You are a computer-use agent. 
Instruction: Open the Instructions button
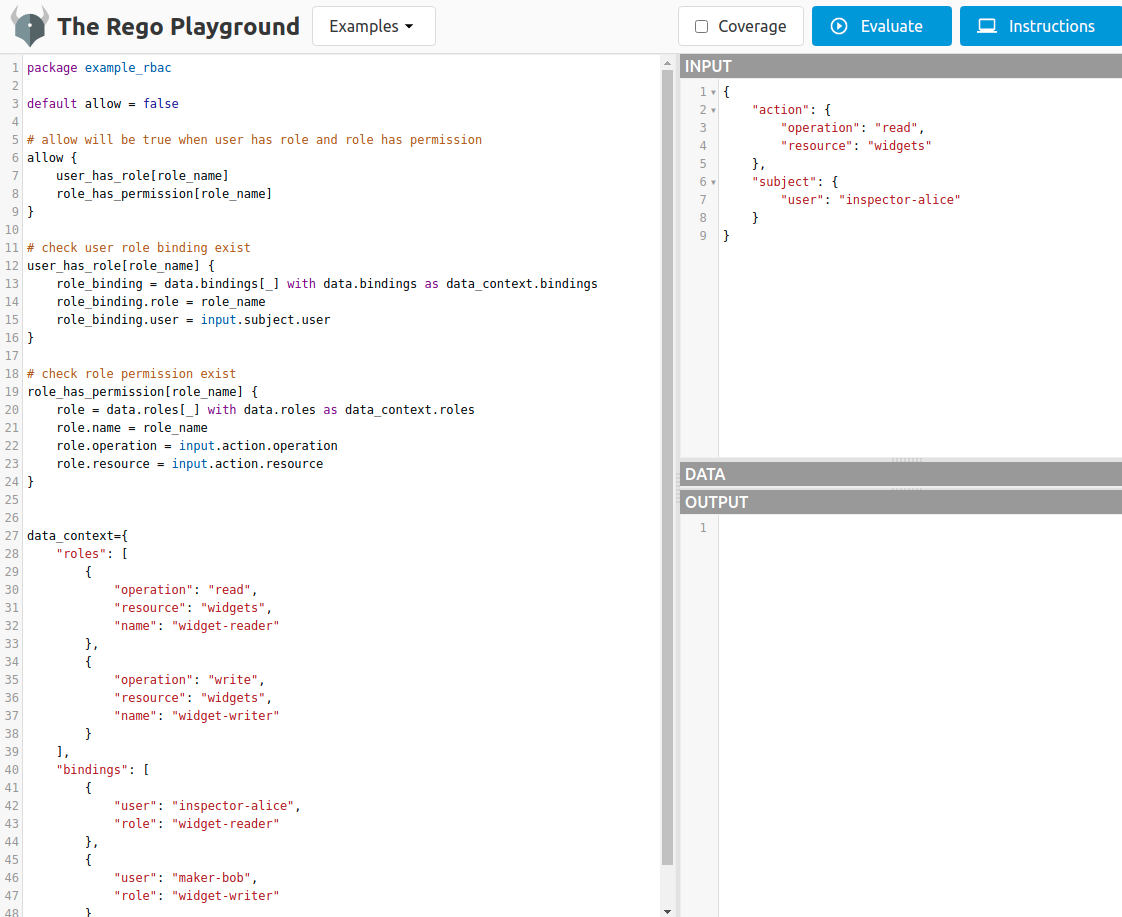coord(1040,26)
